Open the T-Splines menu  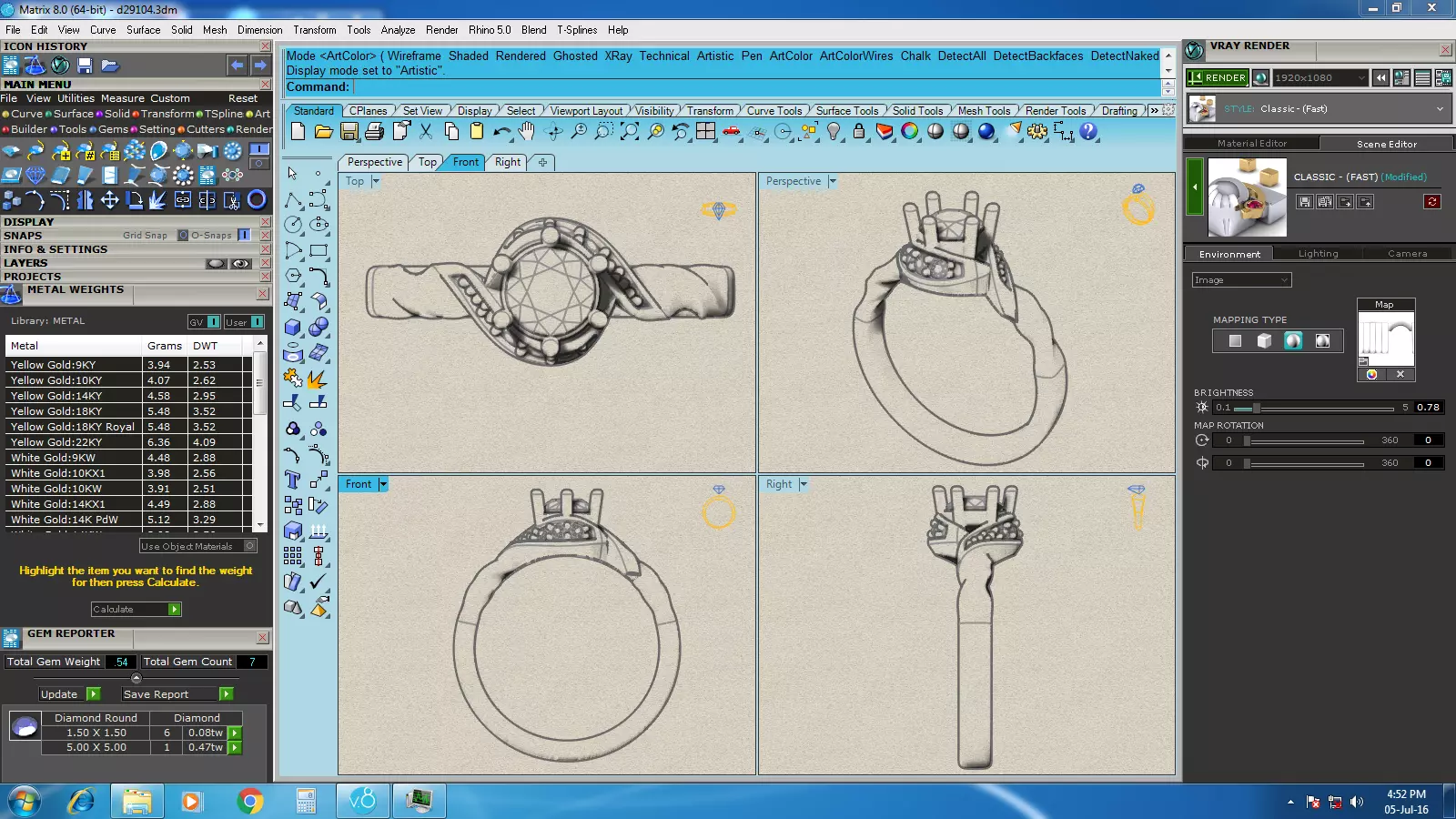(578, 30)
